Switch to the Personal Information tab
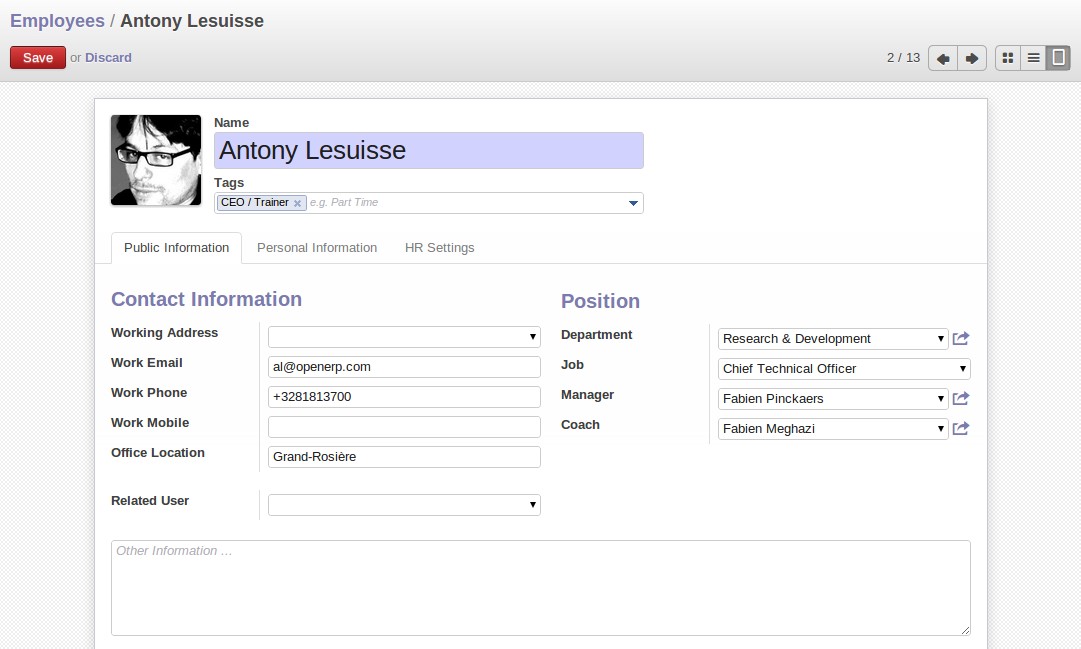Screen dimensions: 1081x649 317,248
